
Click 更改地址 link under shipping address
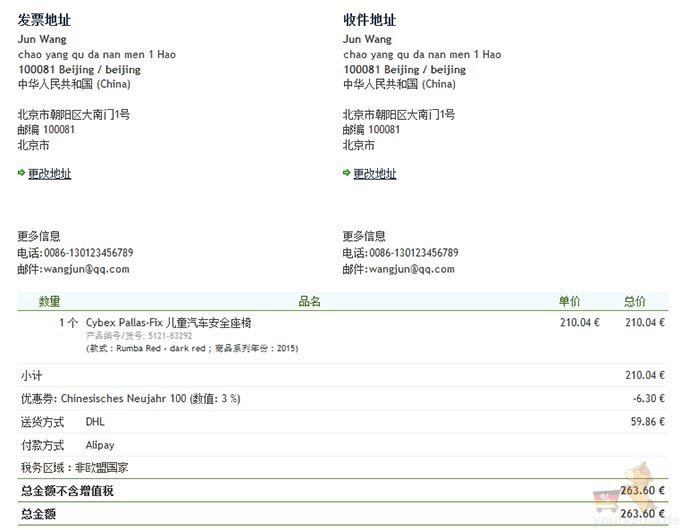tap(375, 174)
